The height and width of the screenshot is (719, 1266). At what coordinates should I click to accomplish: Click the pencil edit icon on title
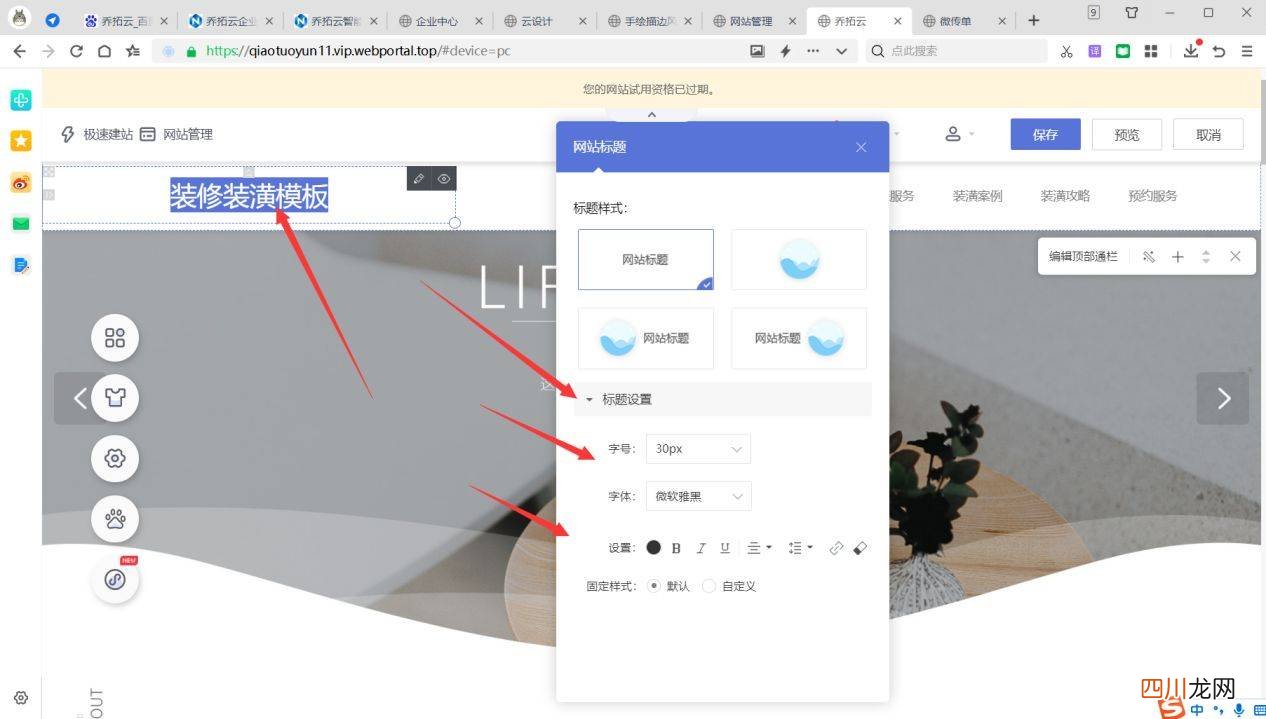pos(419,179)
